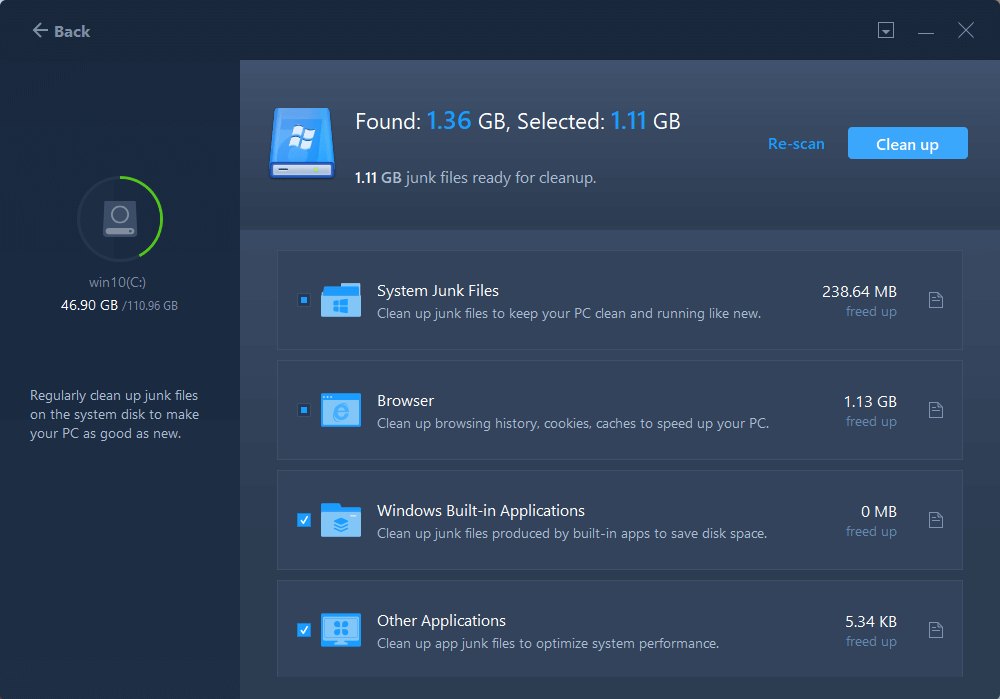Click the win10(C:) disk usage ring
1000x699 pixels.
[120, 217]
